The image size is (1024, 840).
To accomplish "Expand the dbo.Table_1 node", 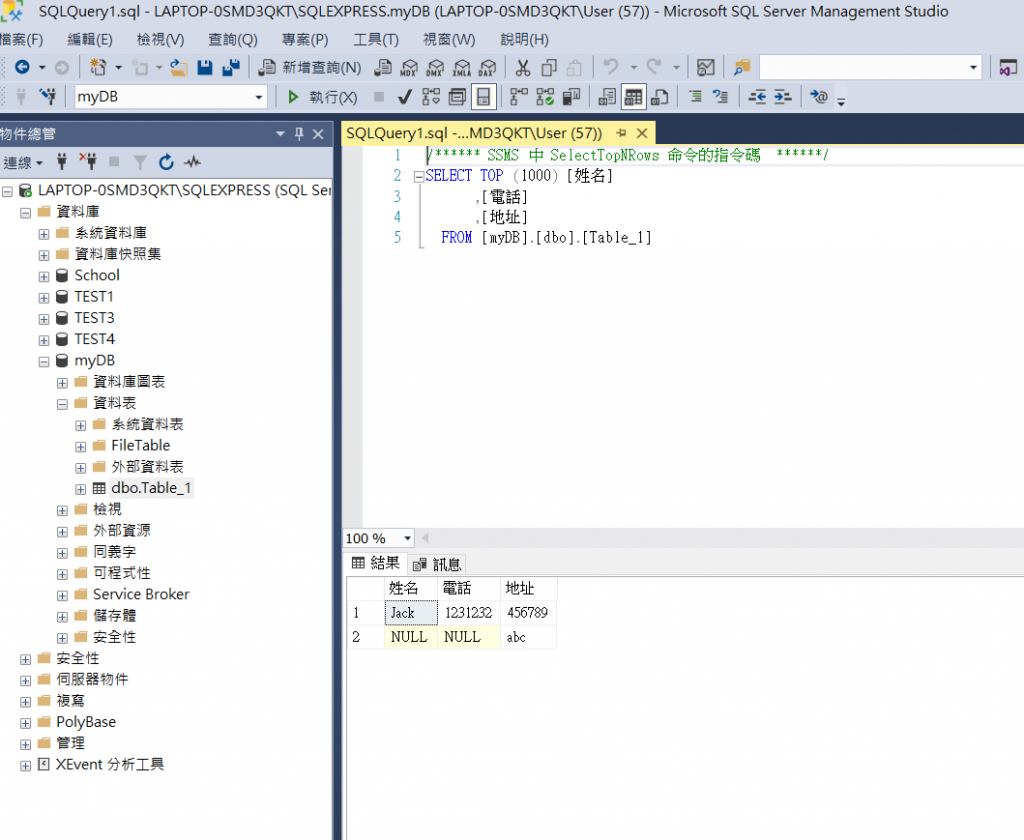I will 80,489.
